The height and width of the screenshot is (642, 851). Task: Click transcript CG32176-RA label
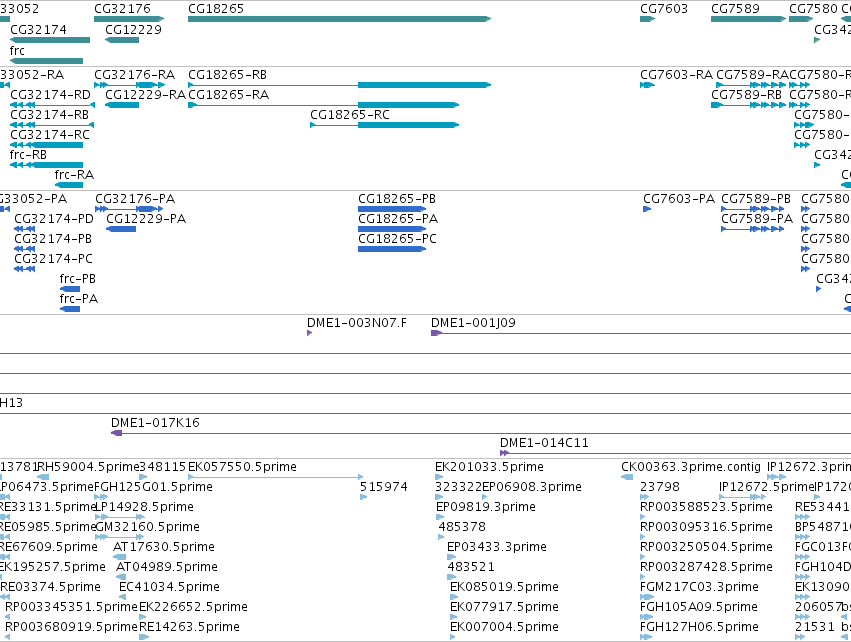tap(135, 74)
